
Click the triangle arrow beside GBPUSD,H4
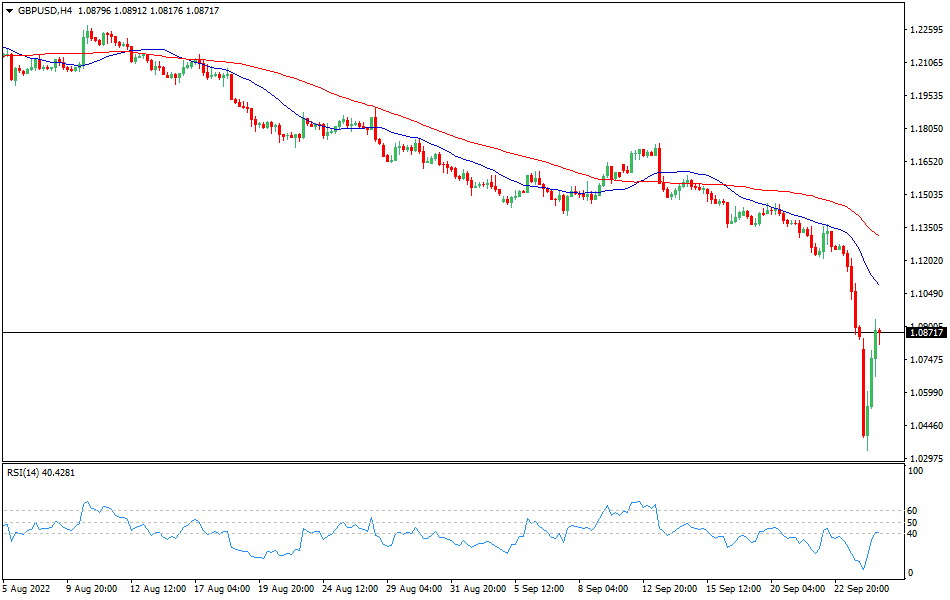pos(8,10)
